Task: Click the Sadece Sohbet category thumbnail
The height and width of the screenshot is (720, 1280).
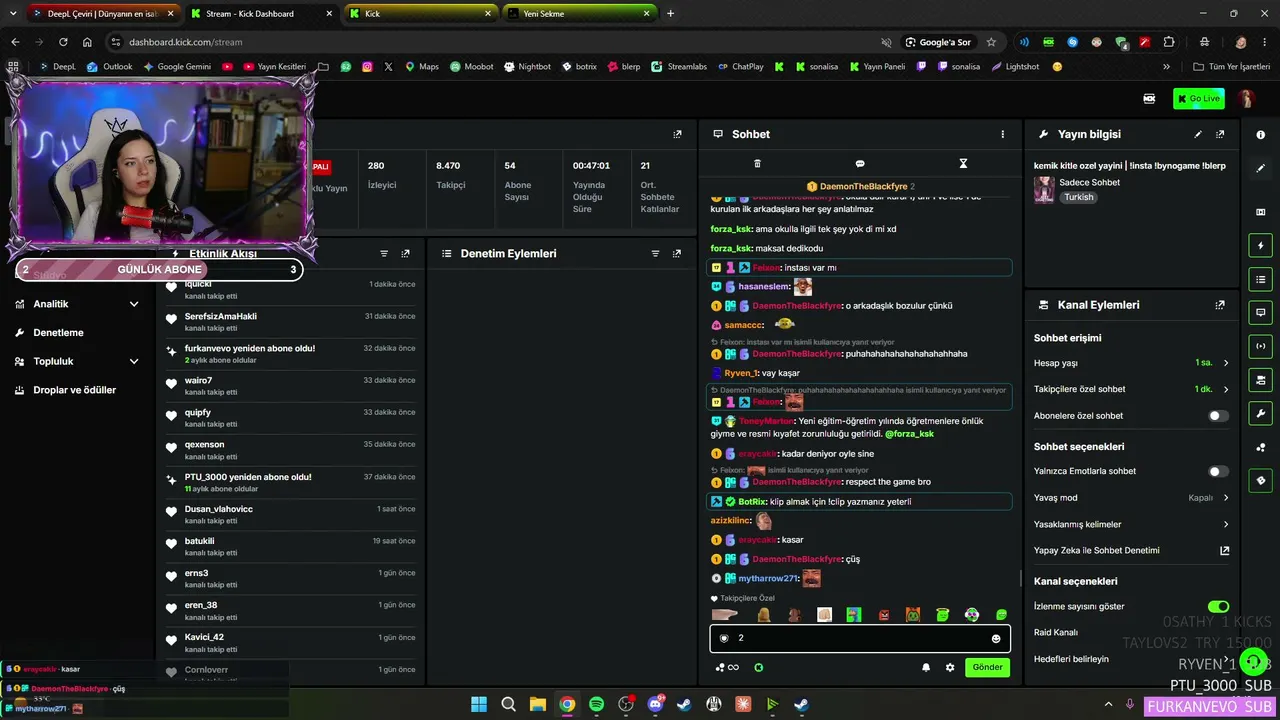Action: (x=1044, y=190)
